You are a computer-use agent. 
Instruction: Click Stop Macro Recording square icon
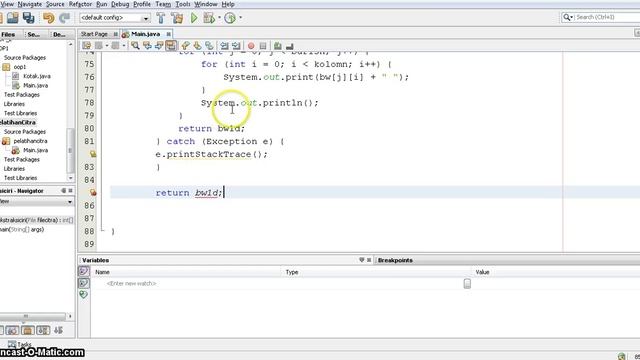tap(263, 46)
